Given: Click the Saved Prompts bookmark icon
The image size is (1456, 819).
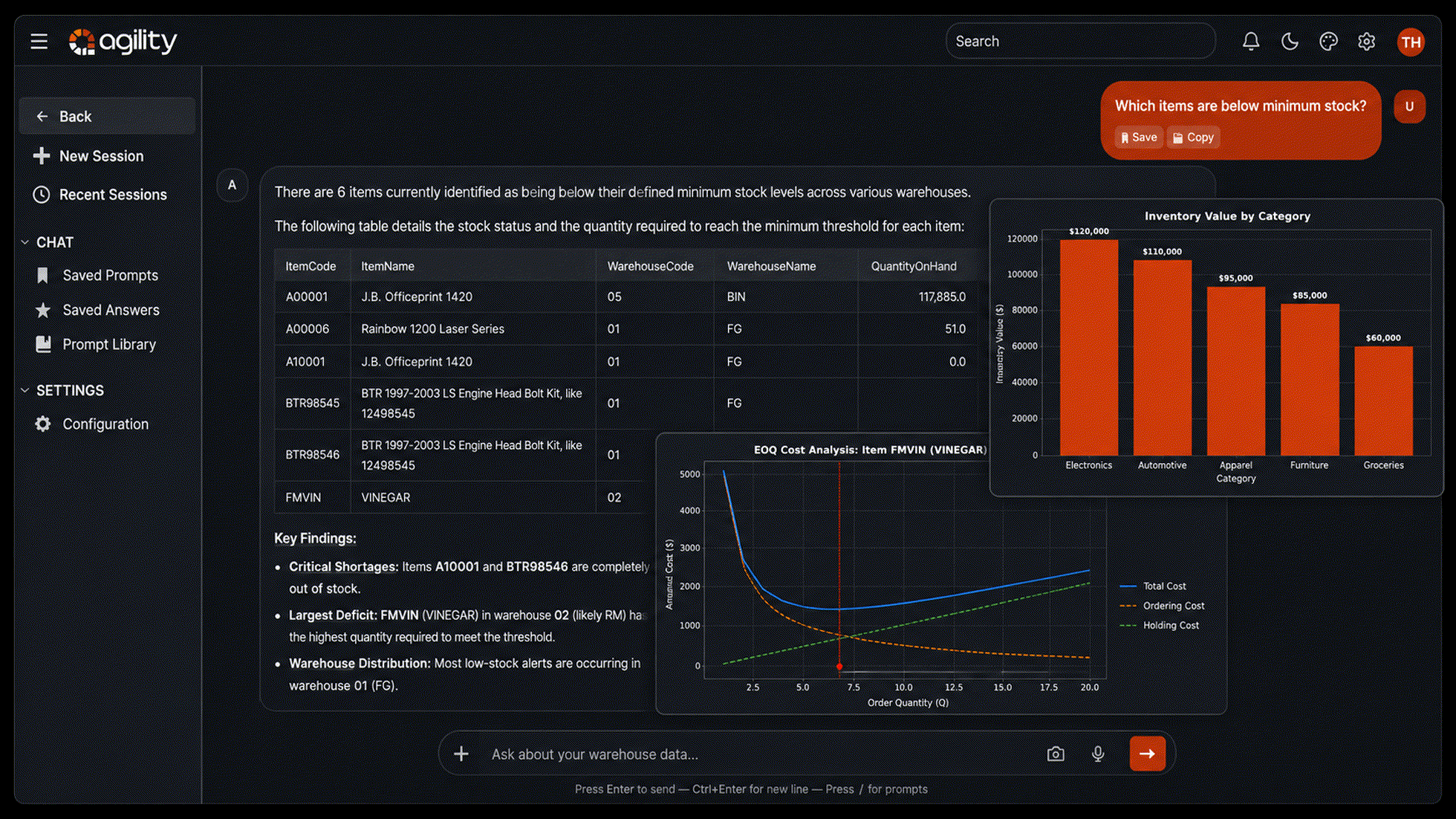Looking at the screenshot, I should pos(42,276).
